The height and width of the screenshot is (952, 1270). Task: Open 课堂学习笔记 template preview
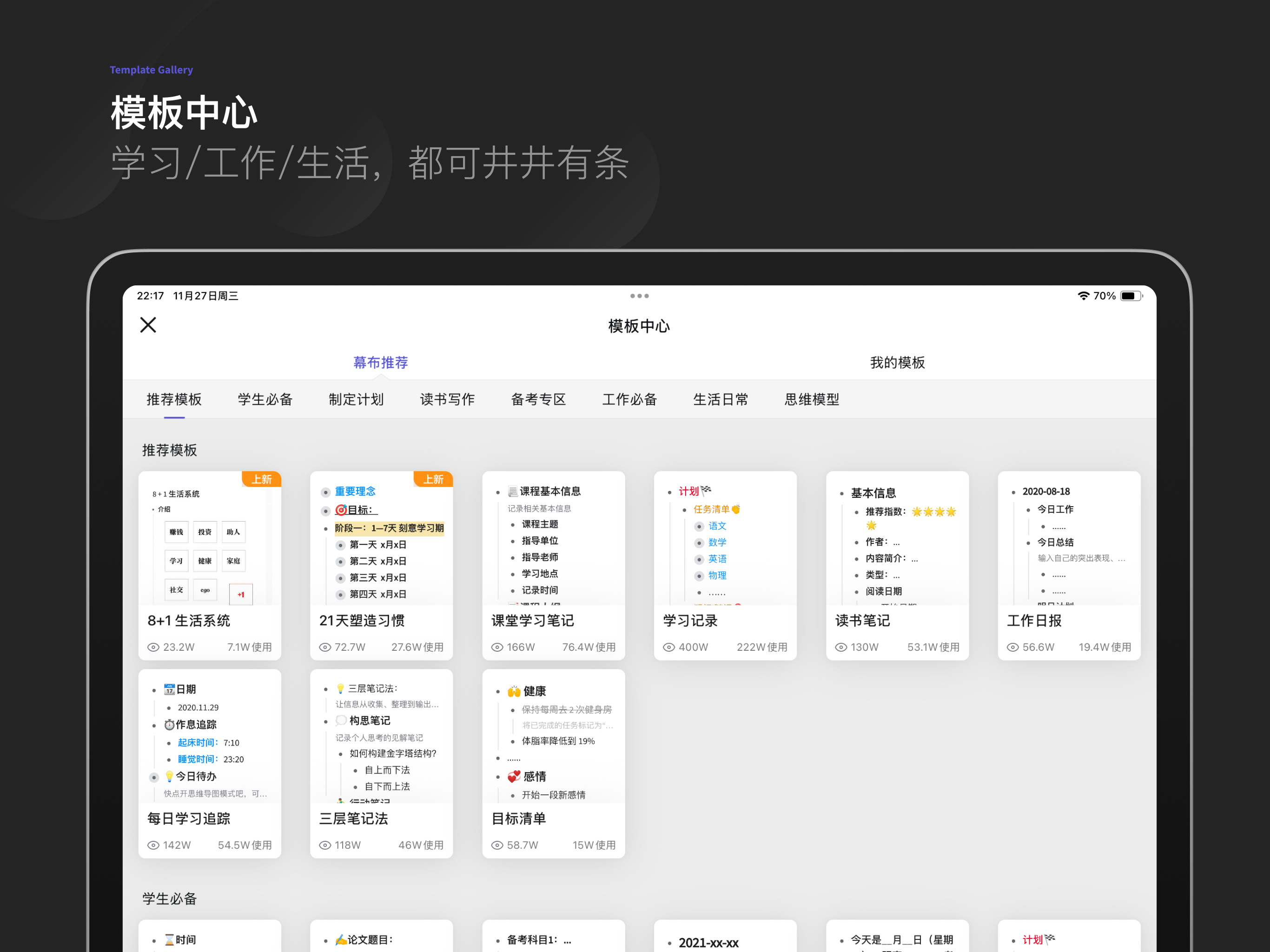tap(554, 538)
